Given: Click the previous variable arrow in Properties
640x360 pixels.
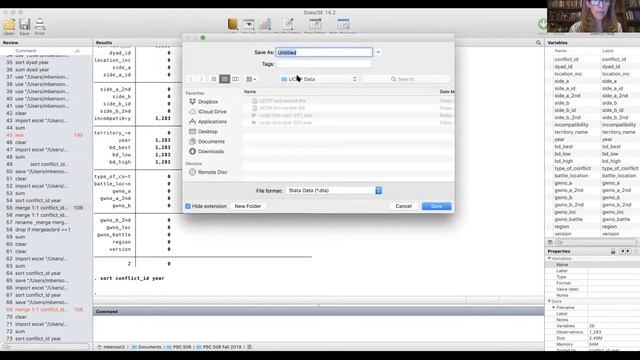Looking at the screenshot, I should [x=622, y=251].
